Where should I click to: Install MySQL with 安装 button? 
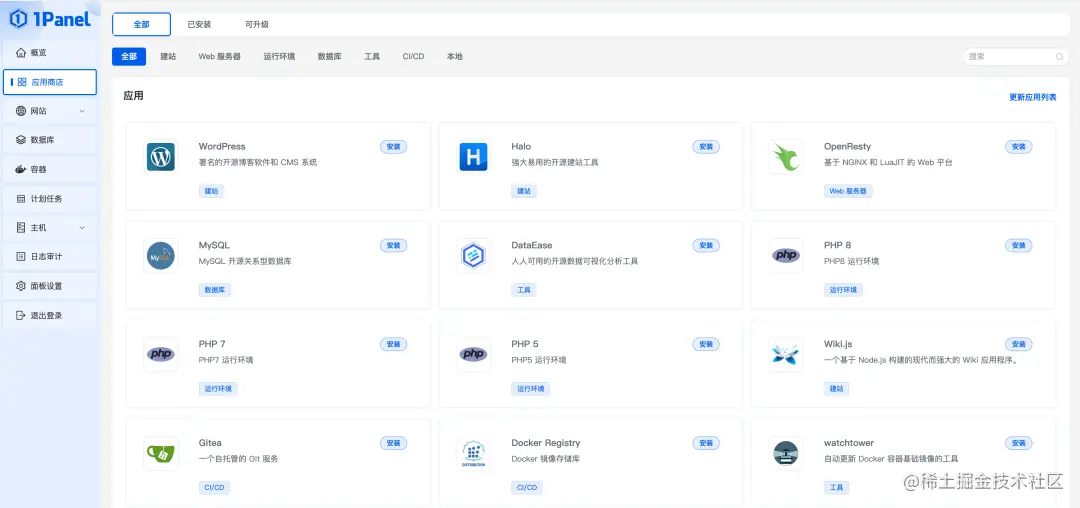click(393, 245)
